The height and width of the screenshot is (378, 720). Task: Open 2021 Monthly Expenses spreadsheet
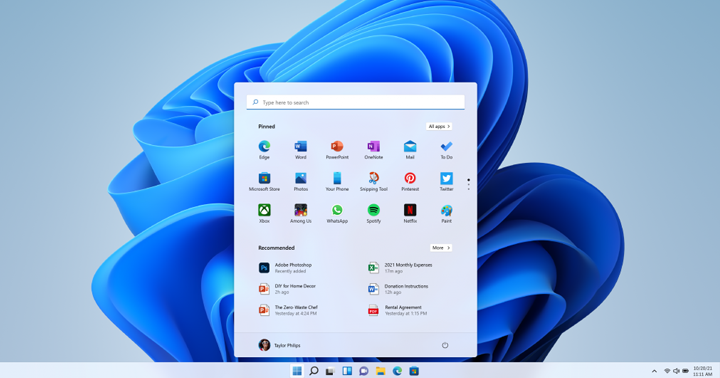click(400, 268)
